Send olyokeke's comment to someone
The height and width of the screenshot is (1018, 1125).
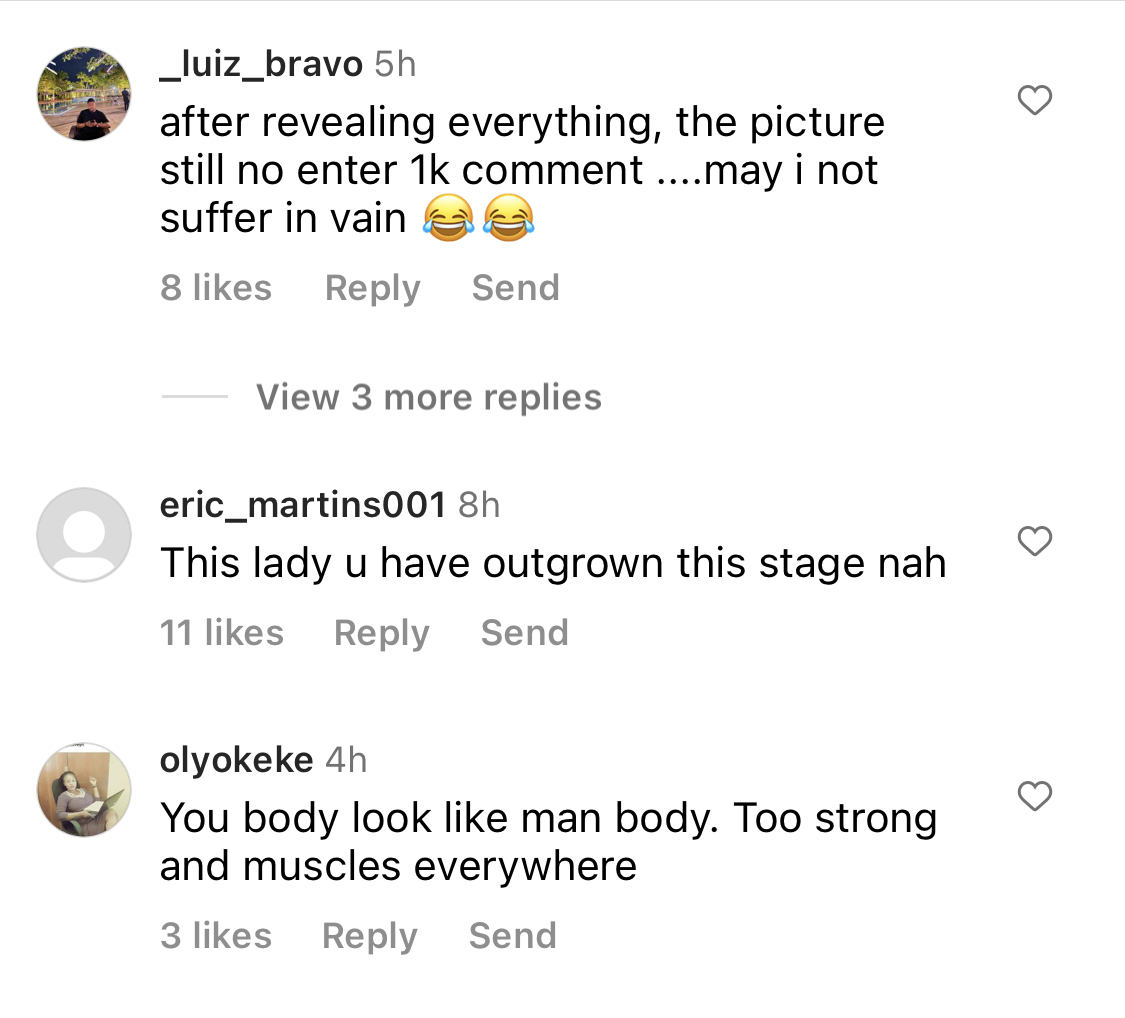pyautogui.click(x=512, y=935)
